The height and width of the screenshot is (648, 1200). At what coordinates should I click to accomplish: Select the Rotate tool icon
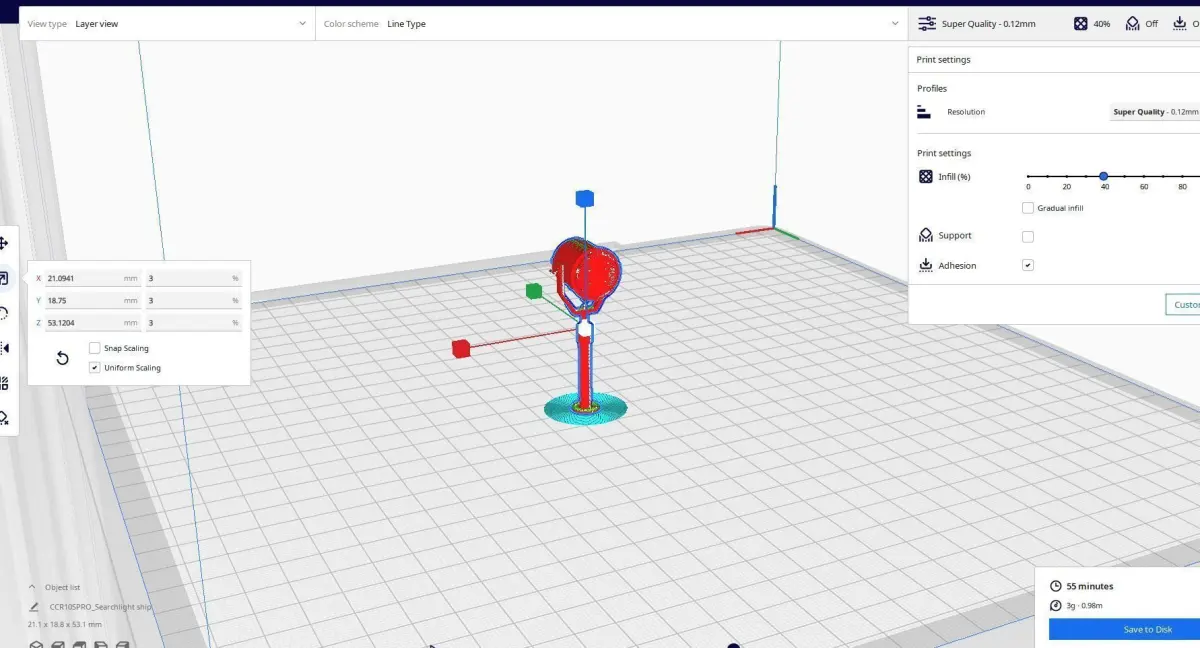click(4, 313)
